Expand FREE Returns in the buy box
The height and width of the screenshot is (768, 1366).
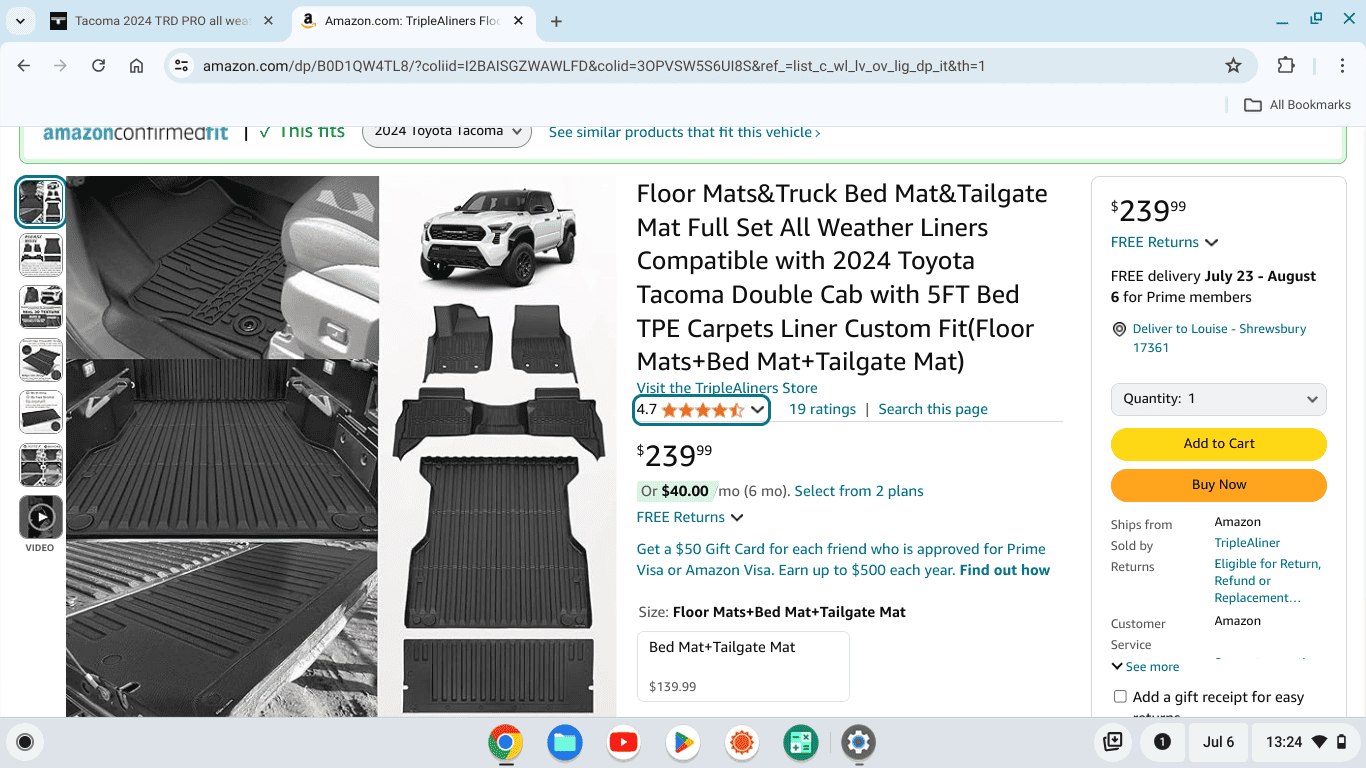tap(1164, 242)
